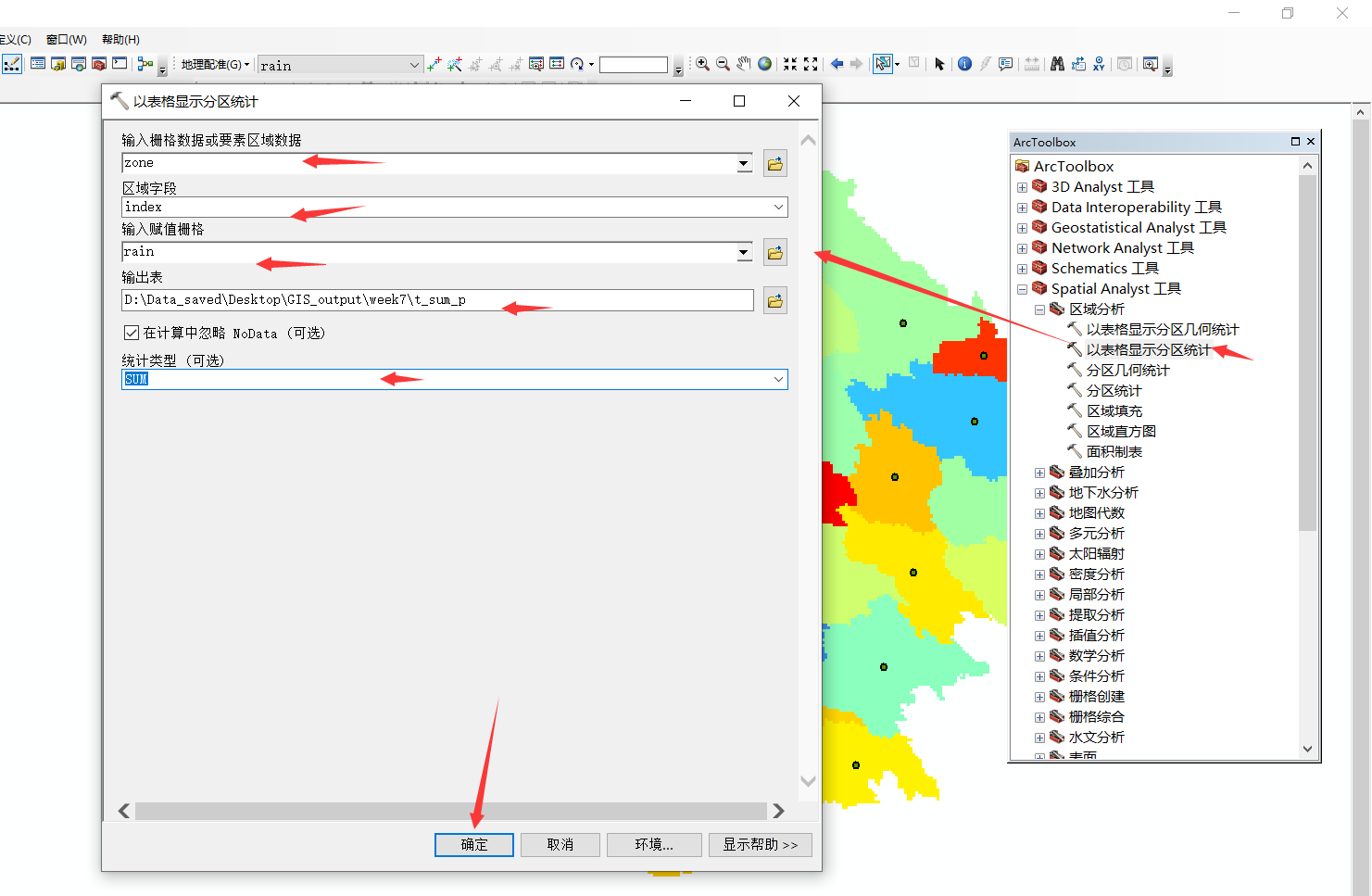Select the Zoom In tool in toolbar

pyautogui.click(x=702, y=64)
